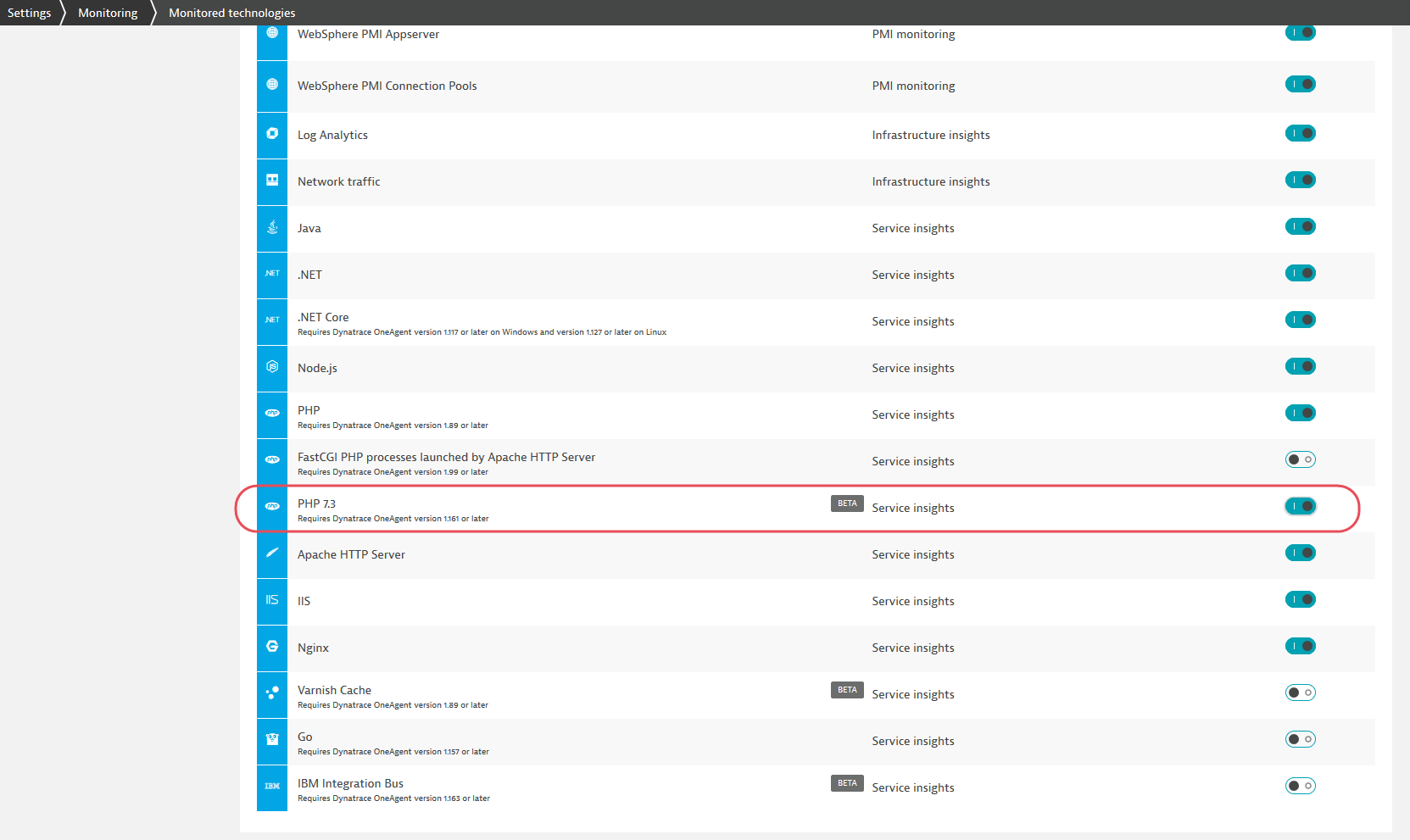Click 'FastCGI PHP processes launched by Apache HTTP Server'
Screen dimensions: 1410x840
tap(446, 457)
